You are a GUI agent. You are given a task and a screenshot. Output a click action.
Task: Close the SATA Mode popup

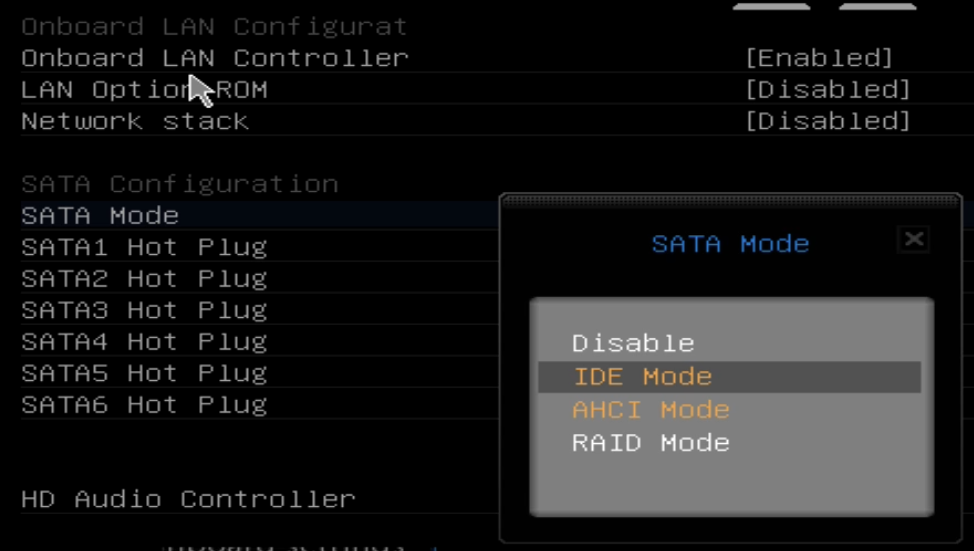[913, 240]
